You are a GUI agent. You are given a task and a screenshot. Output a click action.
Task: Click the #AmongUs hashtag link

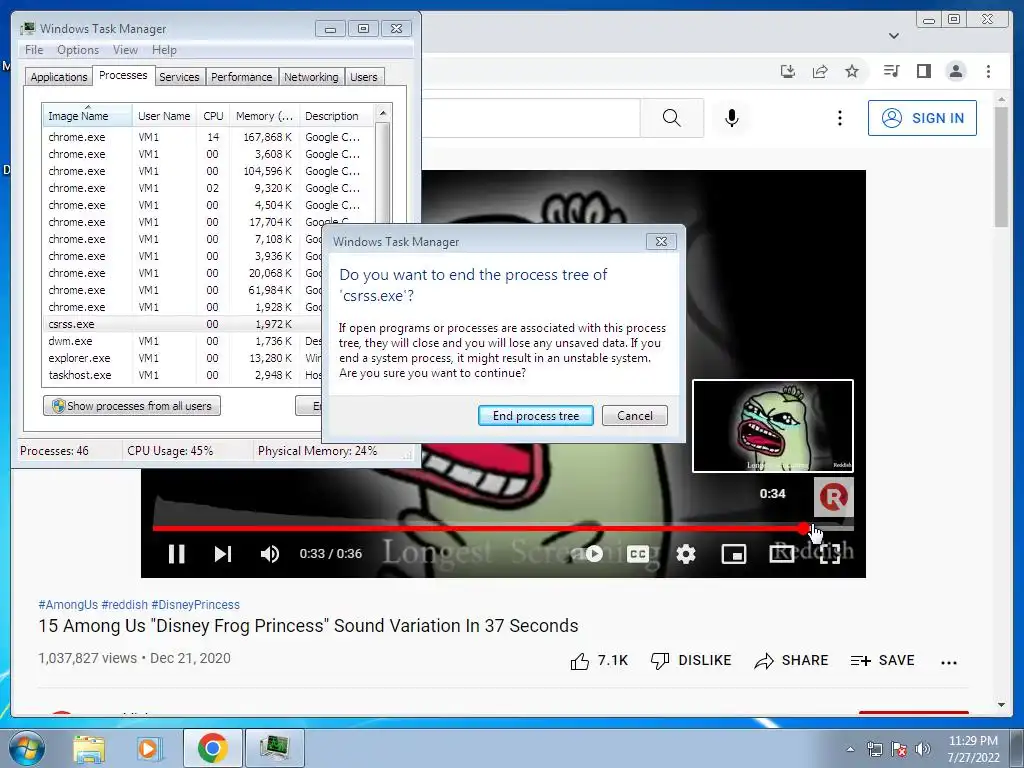(68, 605)
